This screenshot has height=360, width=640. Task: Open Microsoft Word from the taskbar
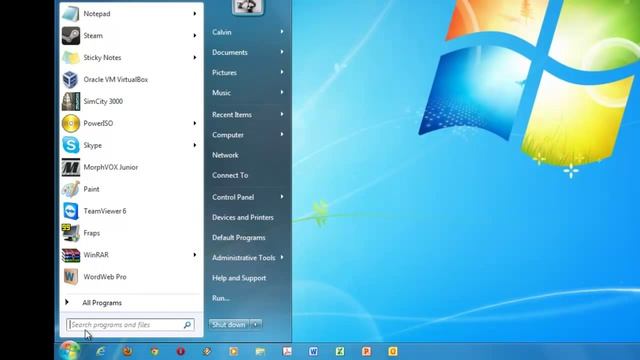pyautogui.click(x=313, y=351)
